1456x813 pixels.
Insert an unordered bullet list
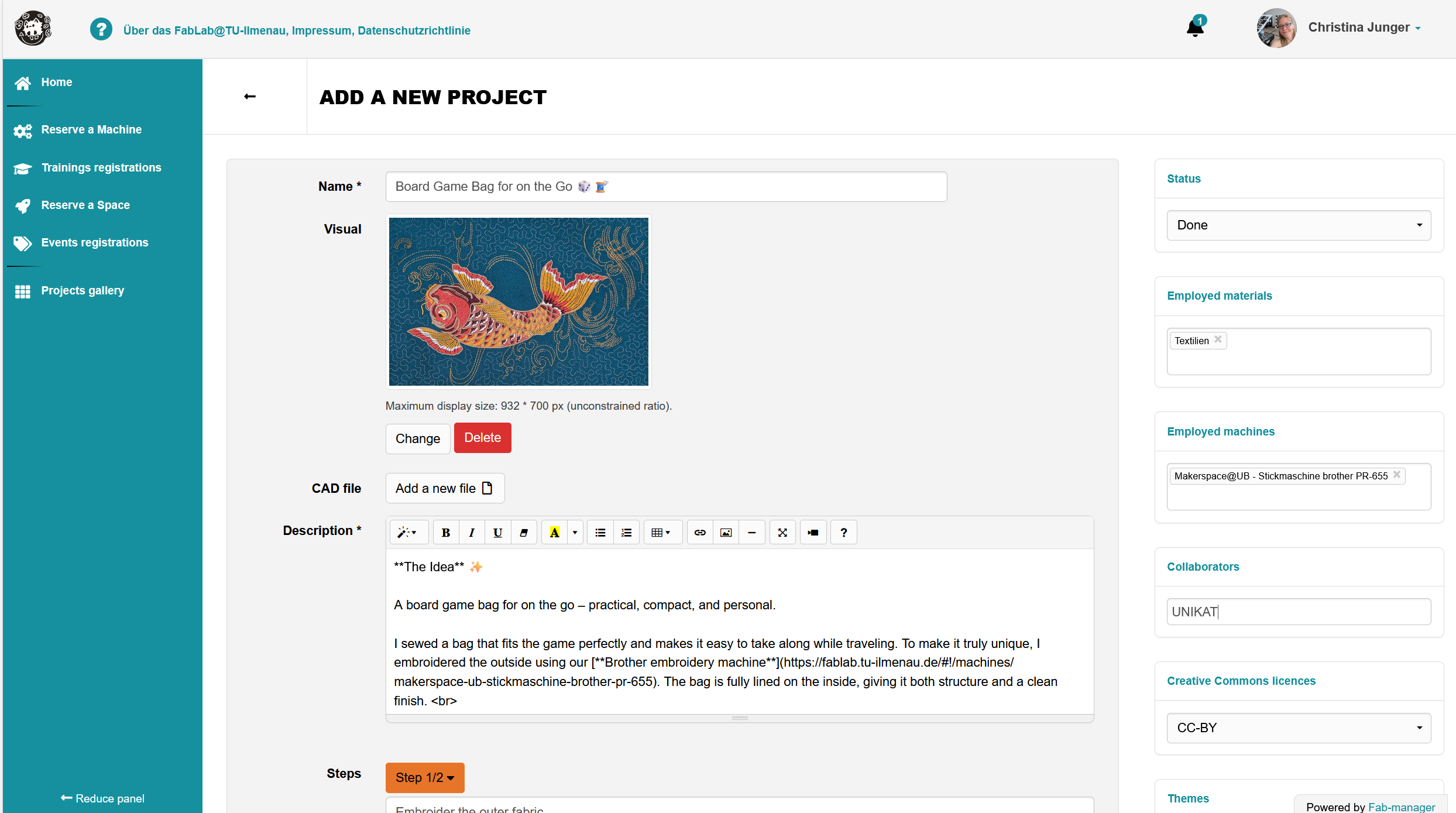pyautogui.click(x=600, y=533)
